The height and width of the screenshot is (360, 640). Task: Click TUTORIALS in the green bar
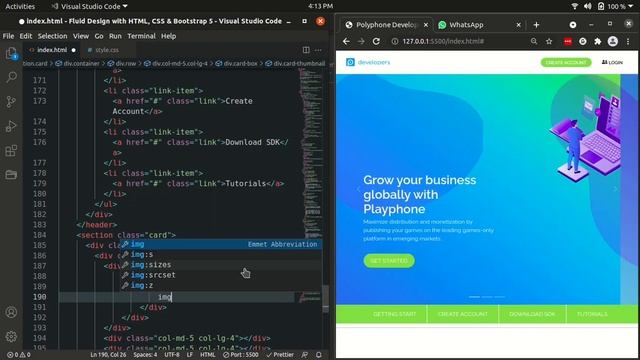592,314
